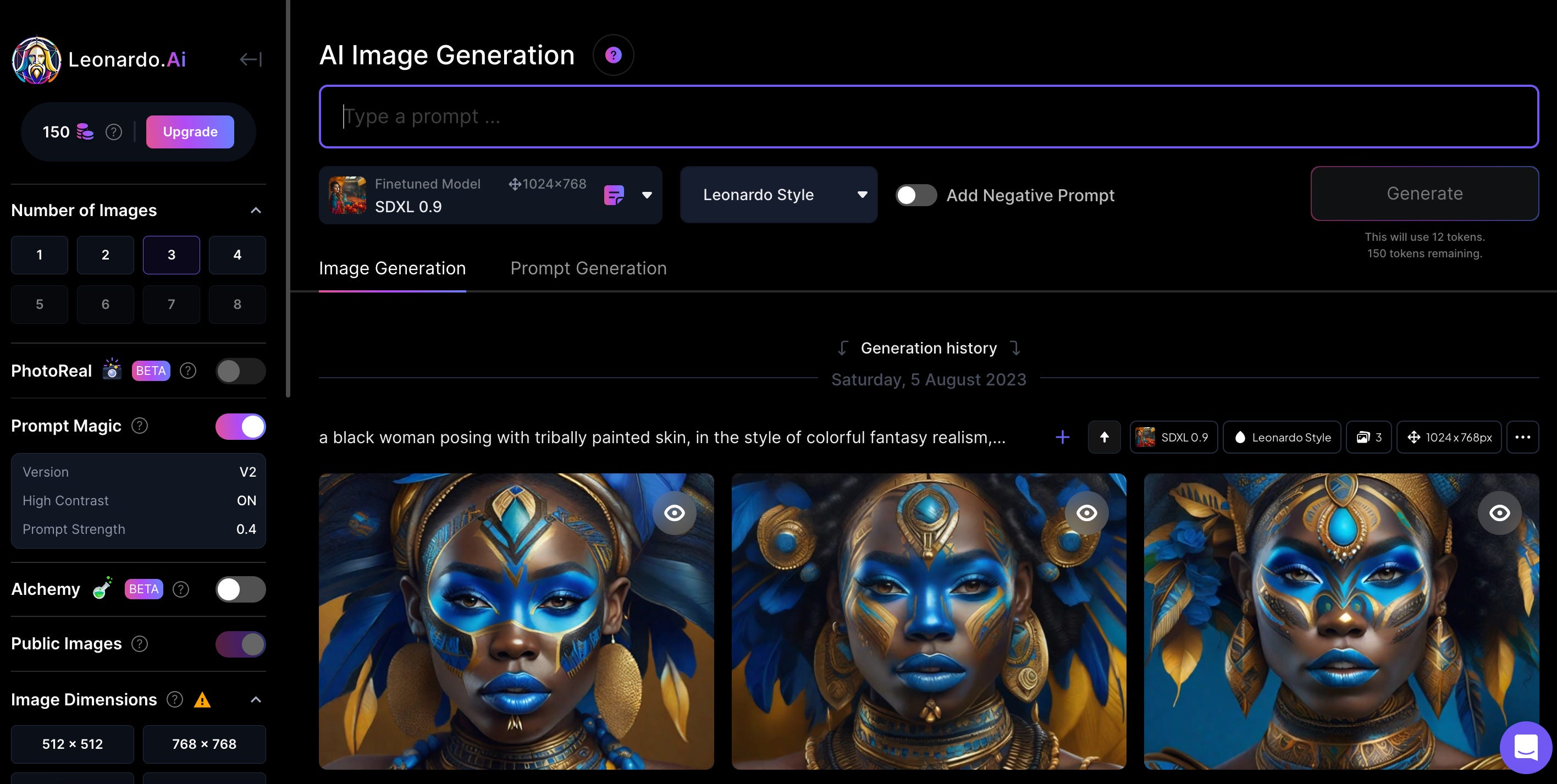Select 4 as the number of images

(x=237, y=255)
